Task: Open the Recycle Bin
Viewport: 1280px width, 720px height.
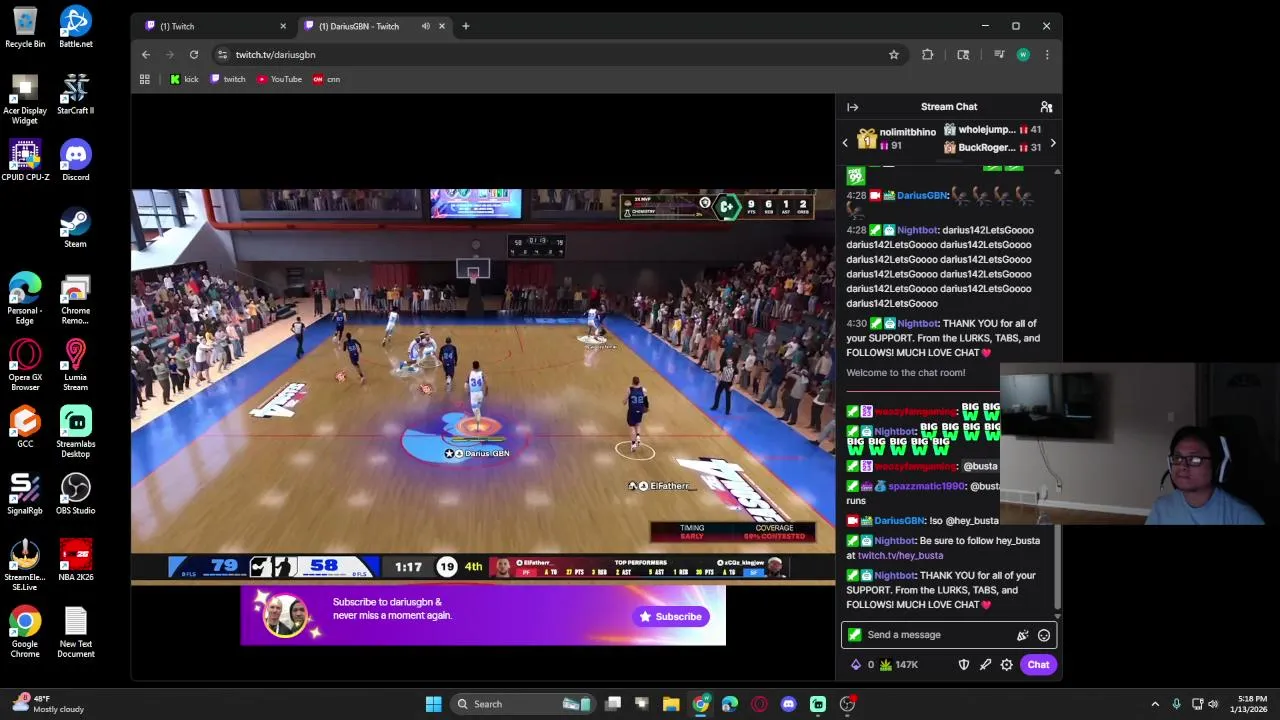Action: click(x=25, y=27)
